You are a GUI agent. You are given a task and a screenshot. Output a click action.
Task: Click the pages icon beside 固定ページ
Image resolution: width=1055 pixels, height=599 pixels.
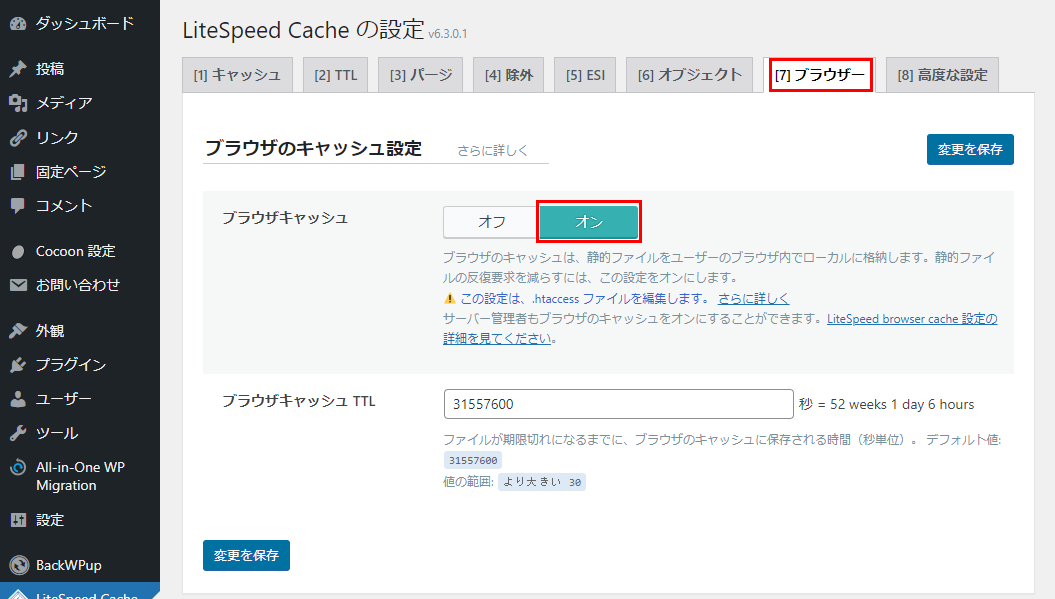coord(18,172)
